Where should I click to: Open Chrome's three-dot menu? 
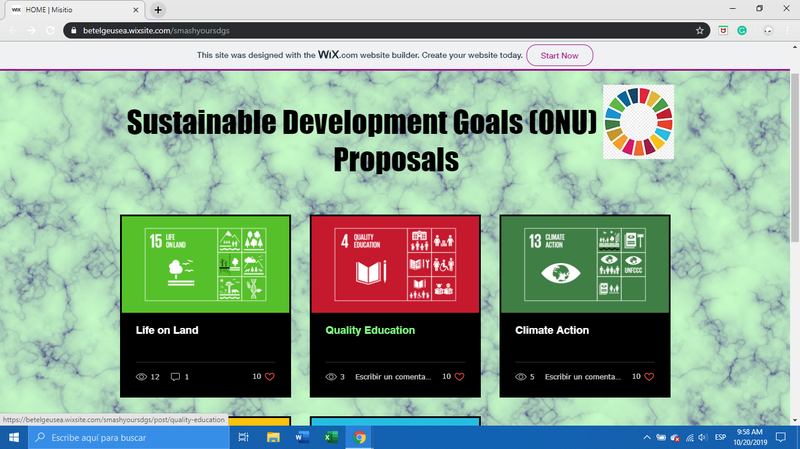(x=787, y=31)
